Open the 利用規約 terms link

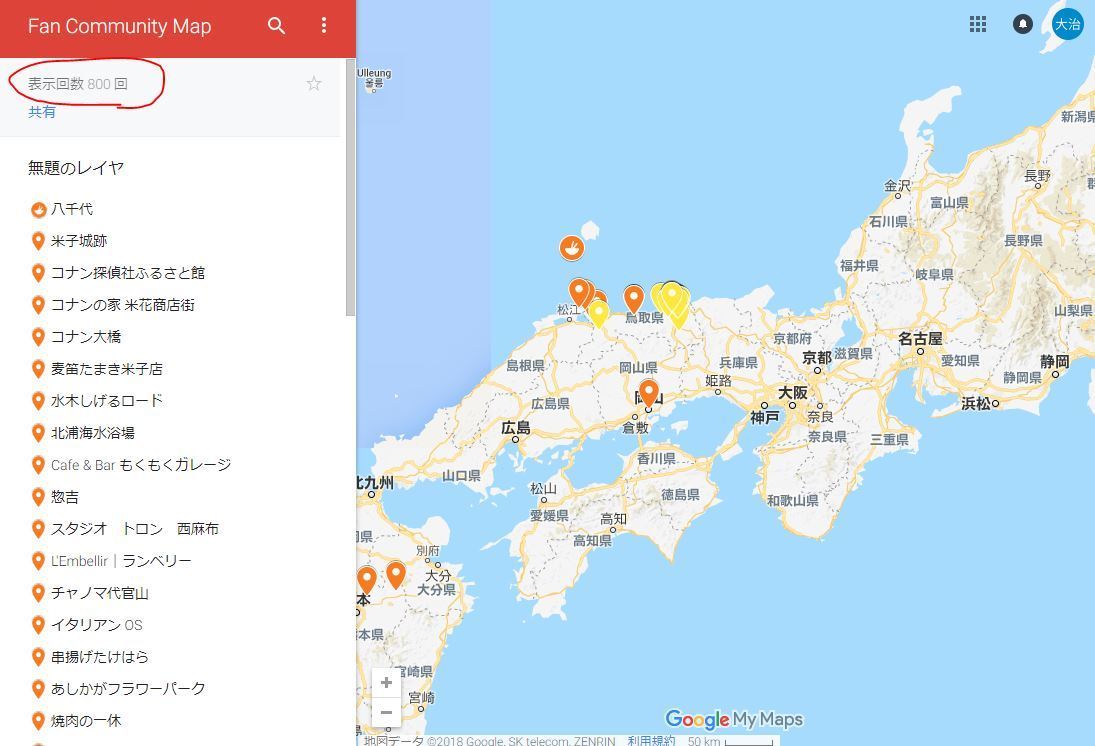pyautogui.click(x=651, y=740)
